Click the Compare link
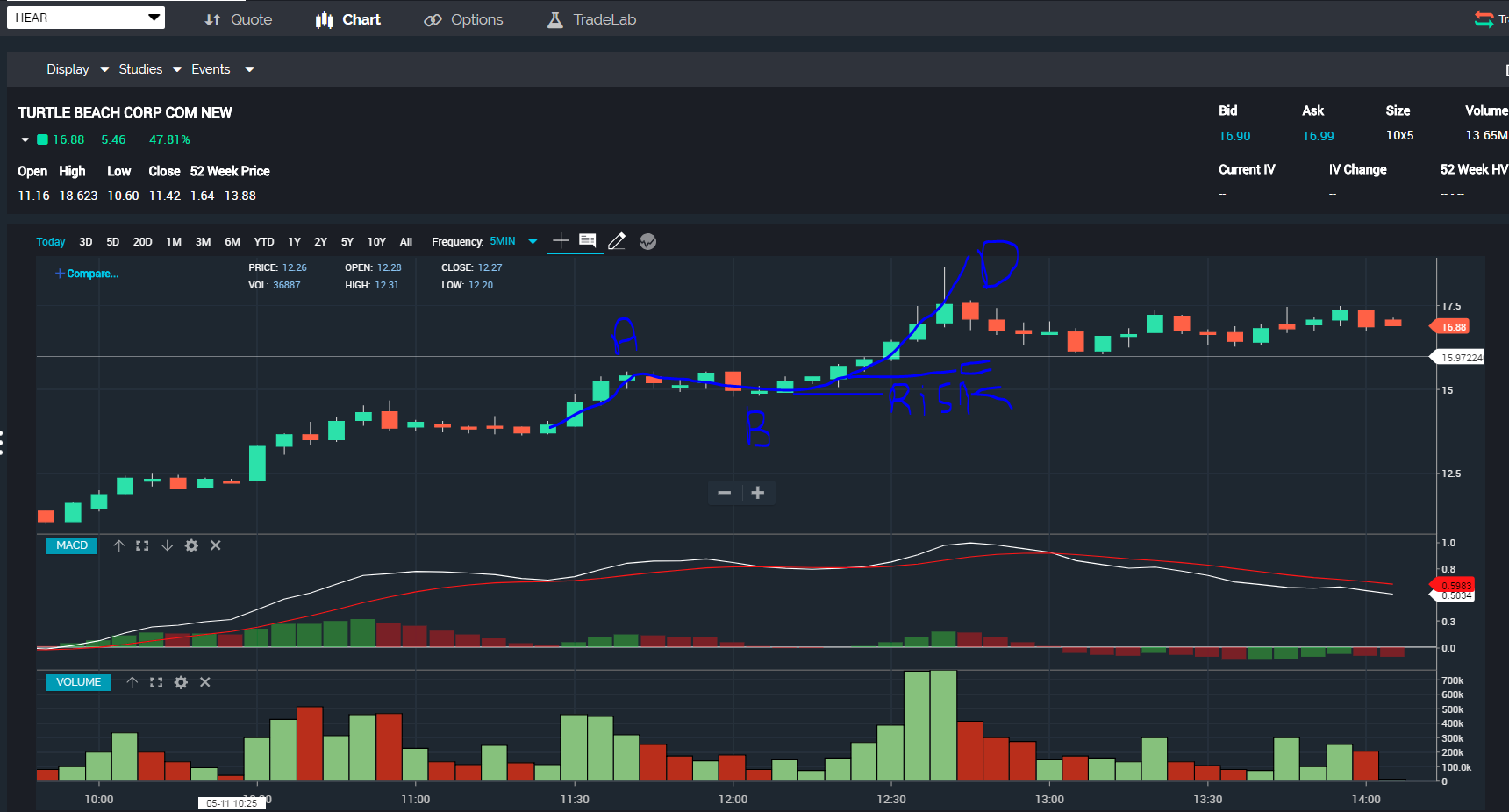 click(87, 274)
